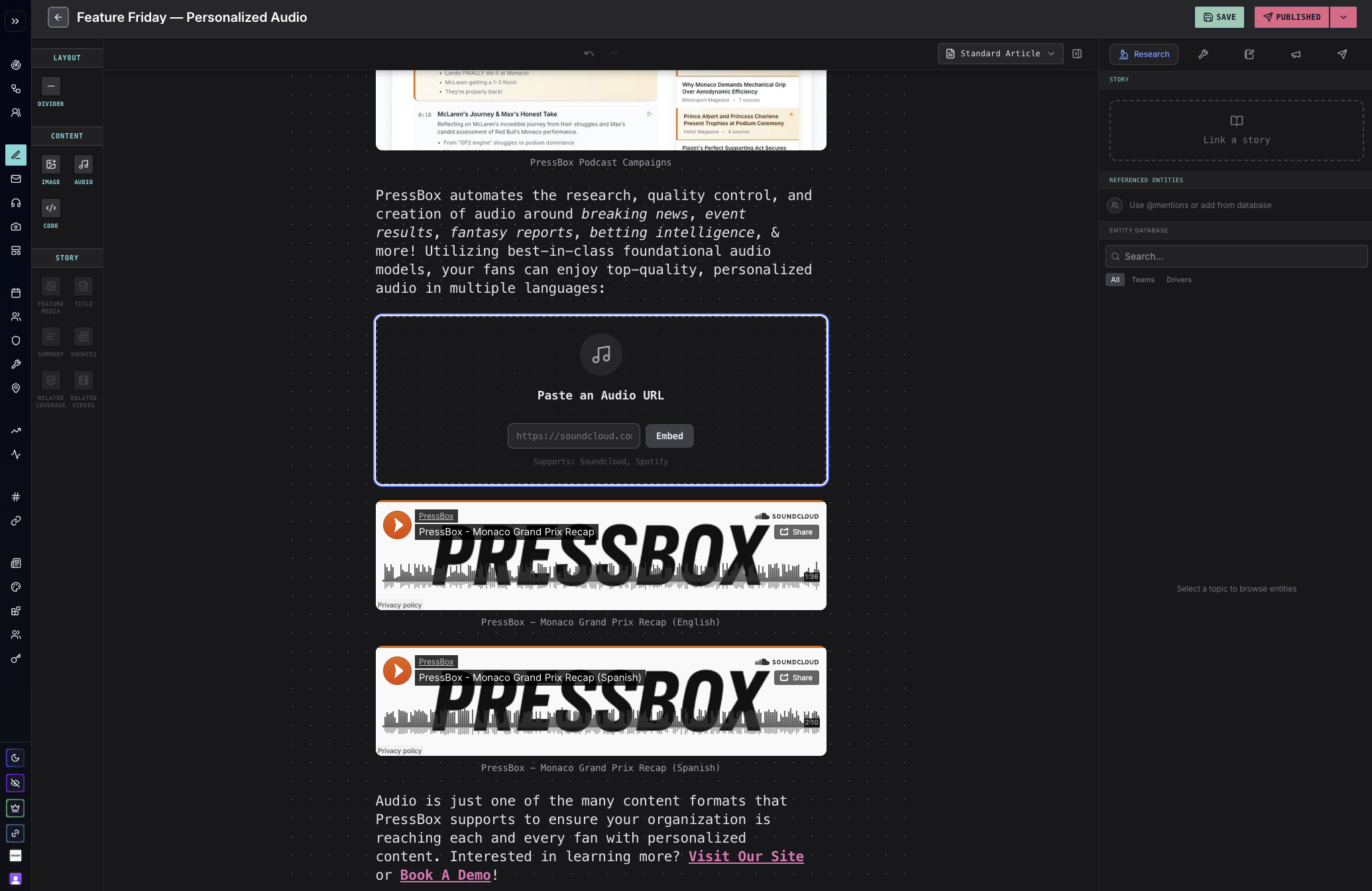Toggle the side panel layout icon
This screenshot has height=891, width=1372.
(x=1077, y=54)
